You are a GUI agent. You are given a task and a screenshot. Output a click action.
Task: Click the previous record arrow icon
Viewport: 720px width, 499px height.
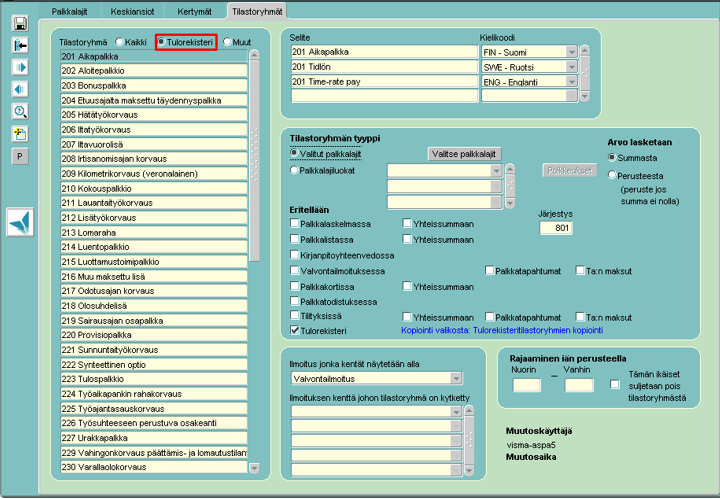pos(20,90)
